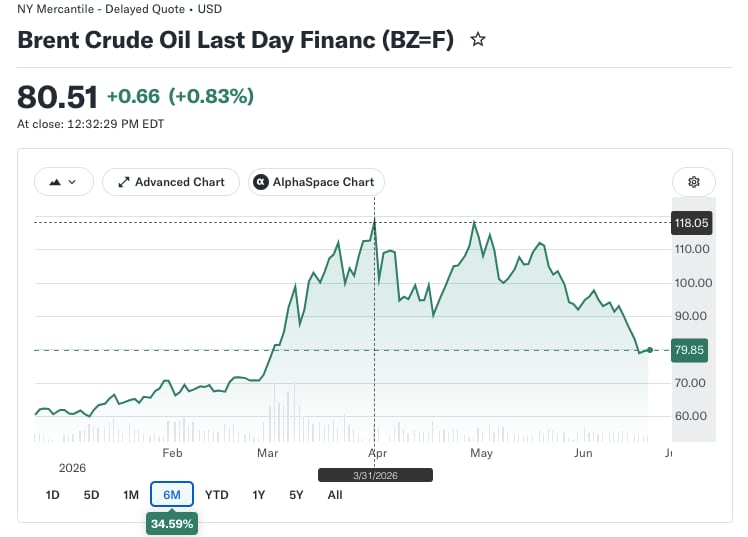The image size is (748, 537).
Task: Open the AlphaSpace Chart
Action: tap(316, 182)
